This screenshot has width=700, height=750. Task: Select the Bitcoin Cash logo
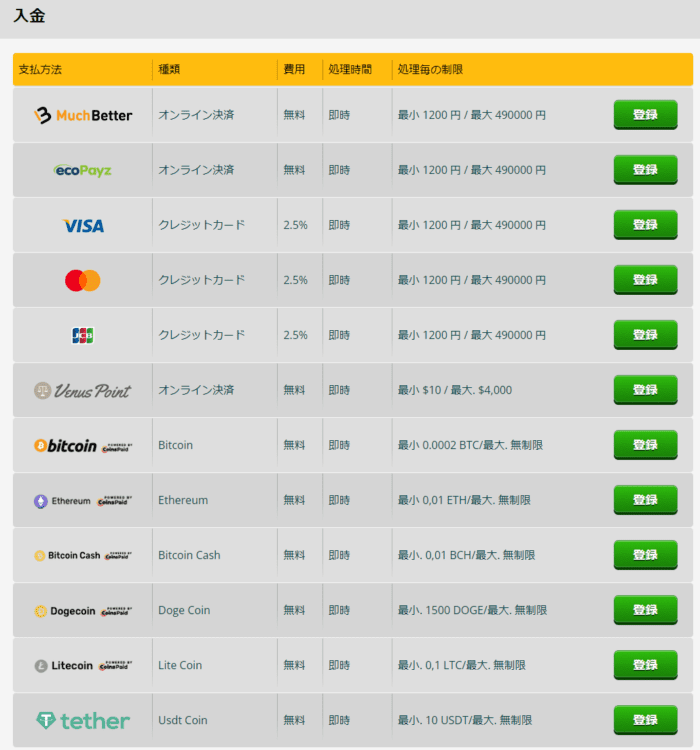point(83,556)
